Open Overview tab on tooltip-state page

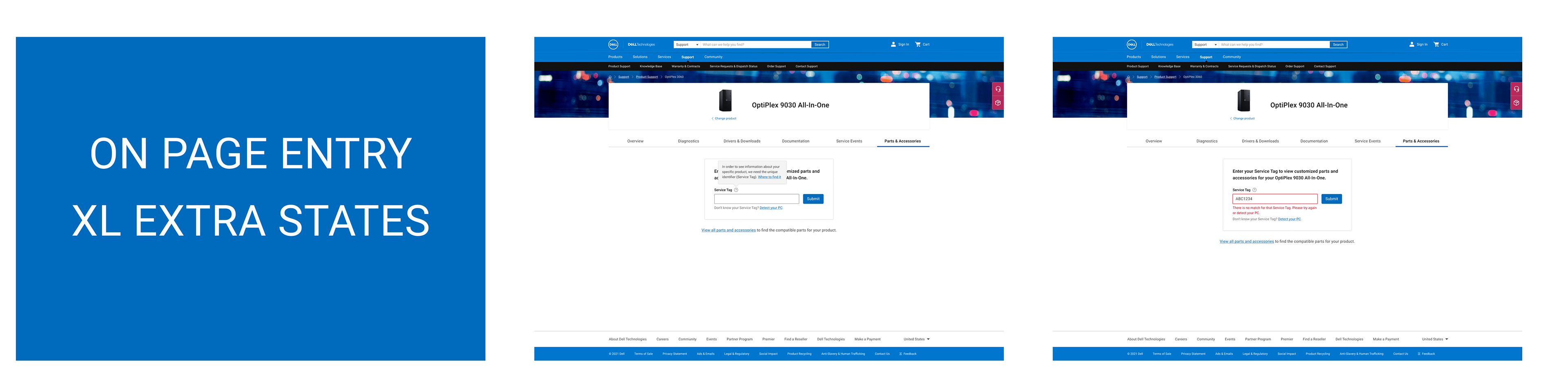(635, 141)
